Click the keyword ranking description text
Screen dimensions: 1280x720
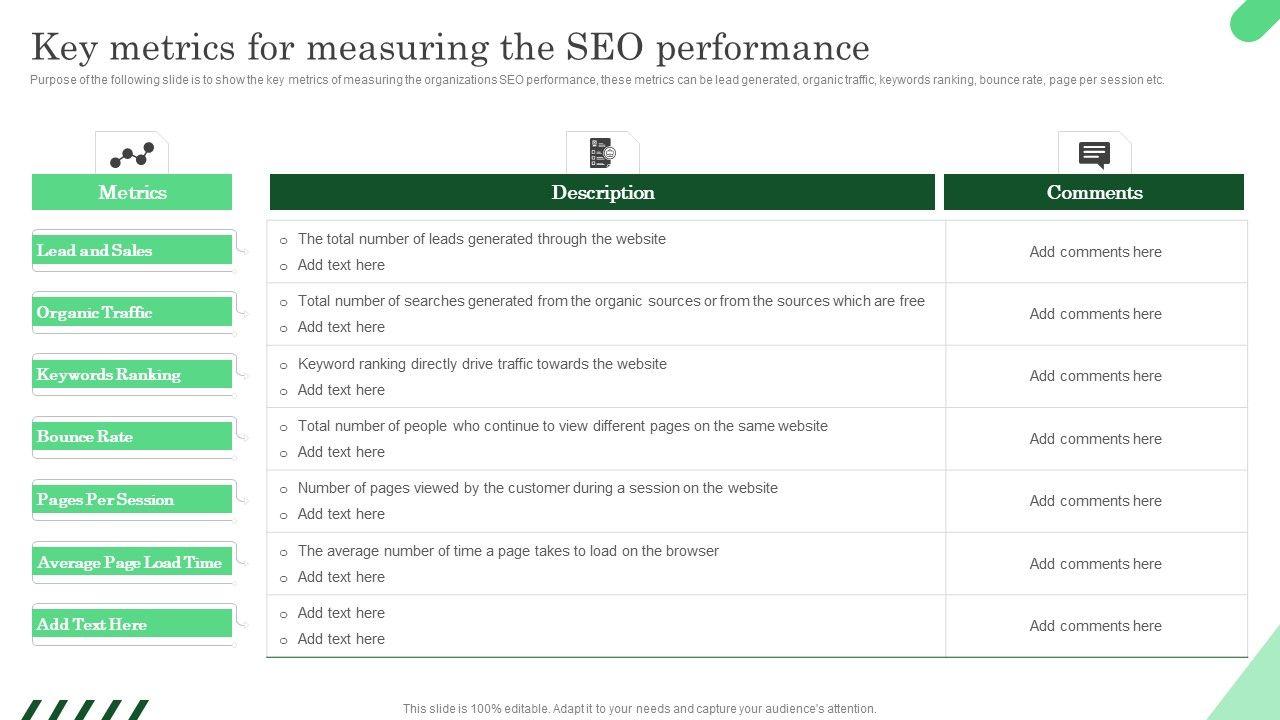[482, 364]
